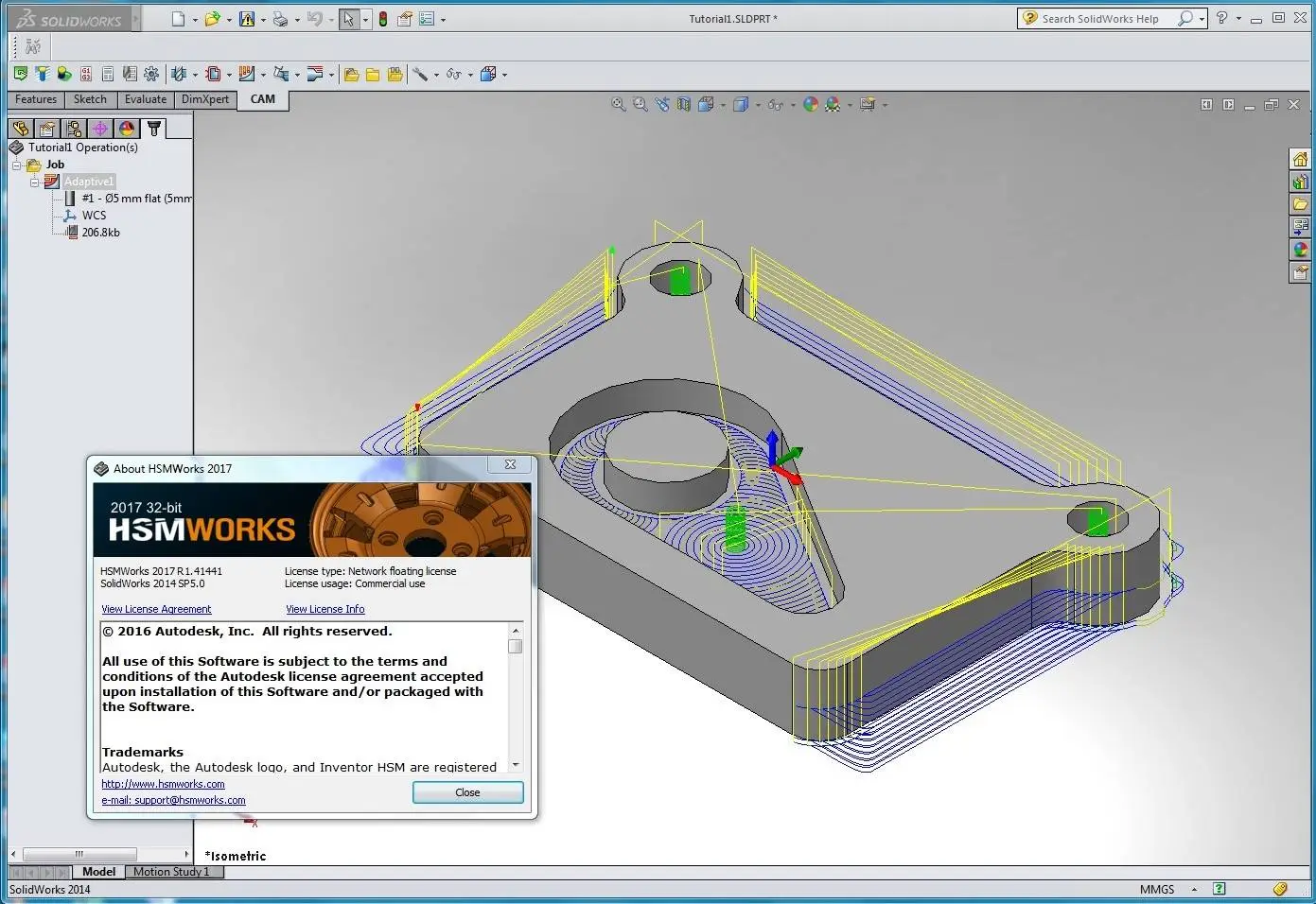Click the 2D milling Adaptive strategy icon
The width and height of the screenshot is (1316, 904).
[213, 74]
